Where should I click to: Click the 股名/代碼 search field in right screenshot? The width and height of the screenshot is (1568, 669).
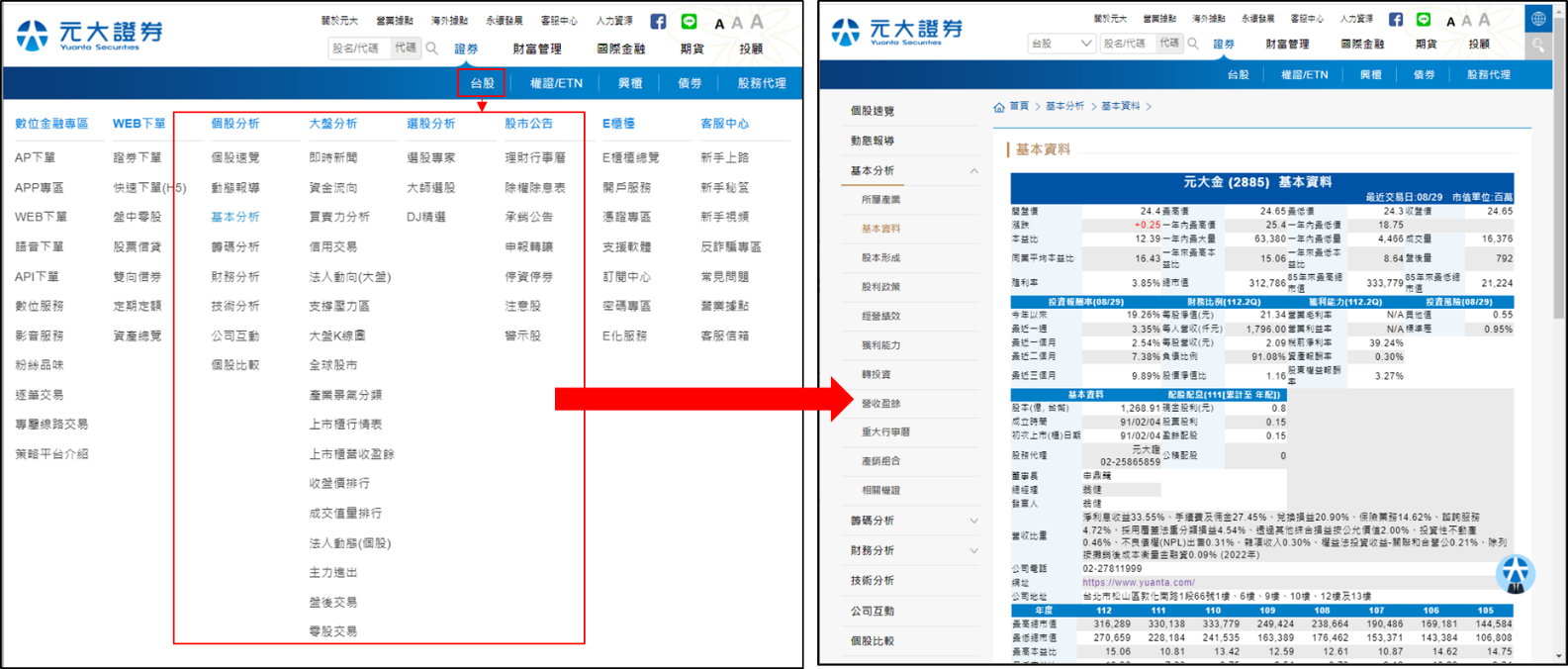1128,44
